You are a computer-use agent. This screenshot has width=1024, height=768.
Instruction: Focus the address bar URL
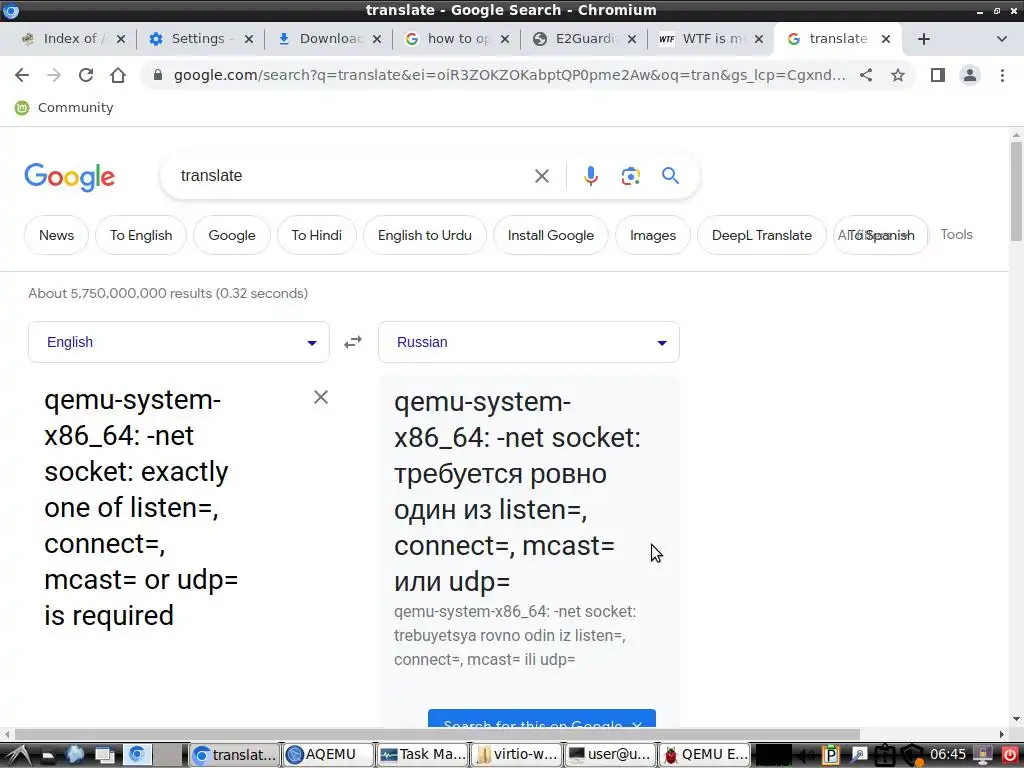(x=509, y=75)
